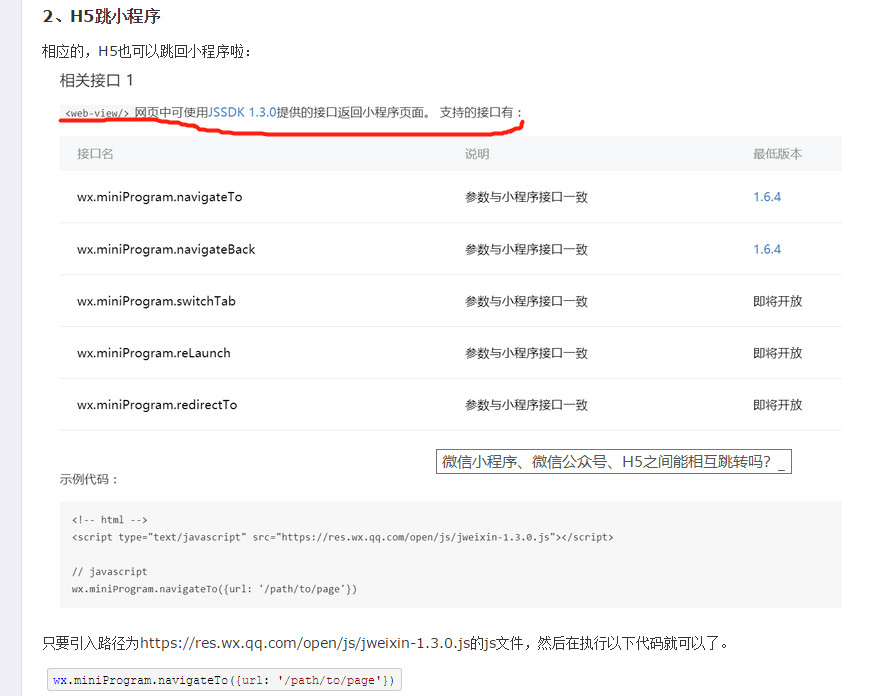
Task: Click the https://res.wx.qq.com/open/js/jweixin-1.3.0.js URL in the paragraph
Action: (x=305, y=643)
